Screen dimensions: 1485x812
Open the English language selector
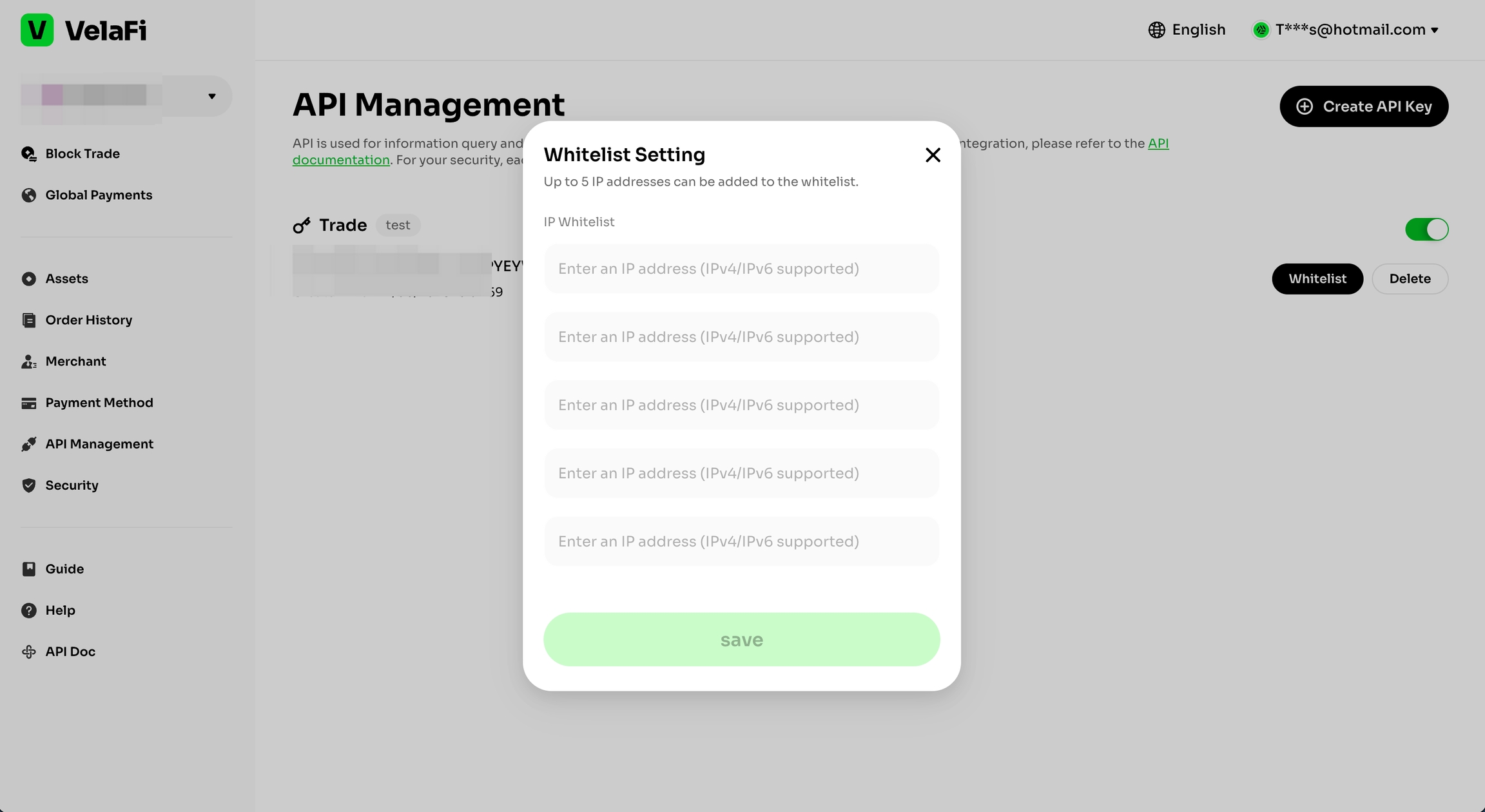click(1187, 30)
